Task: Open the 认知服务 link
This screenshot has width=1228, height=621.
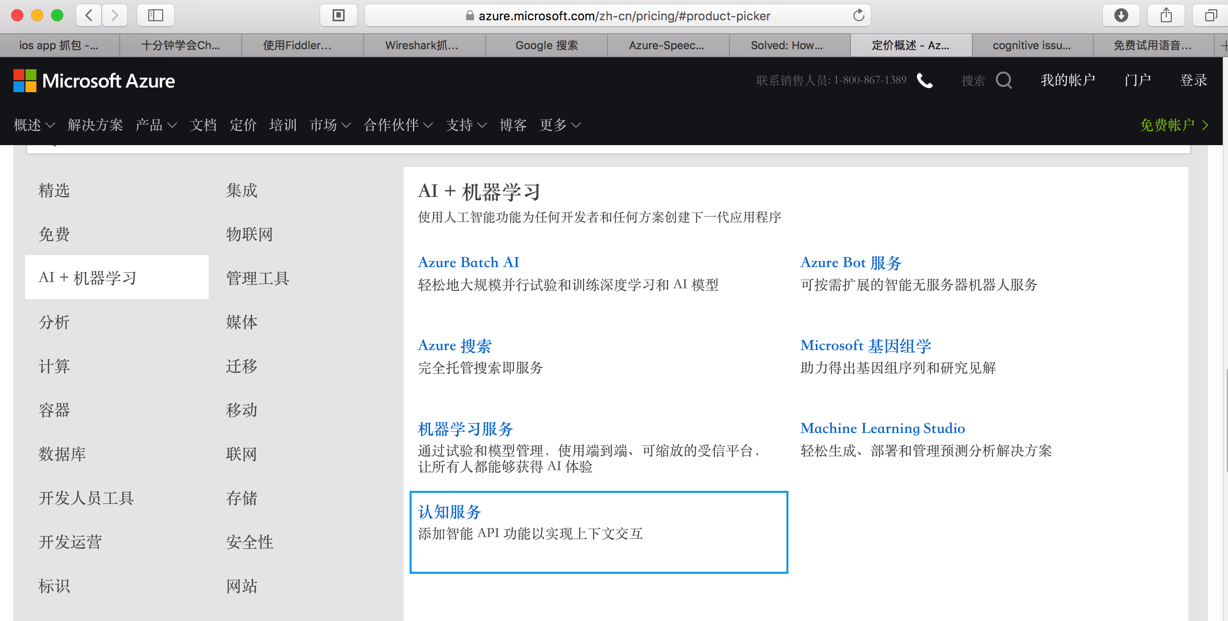Action: tap(450, 511)
